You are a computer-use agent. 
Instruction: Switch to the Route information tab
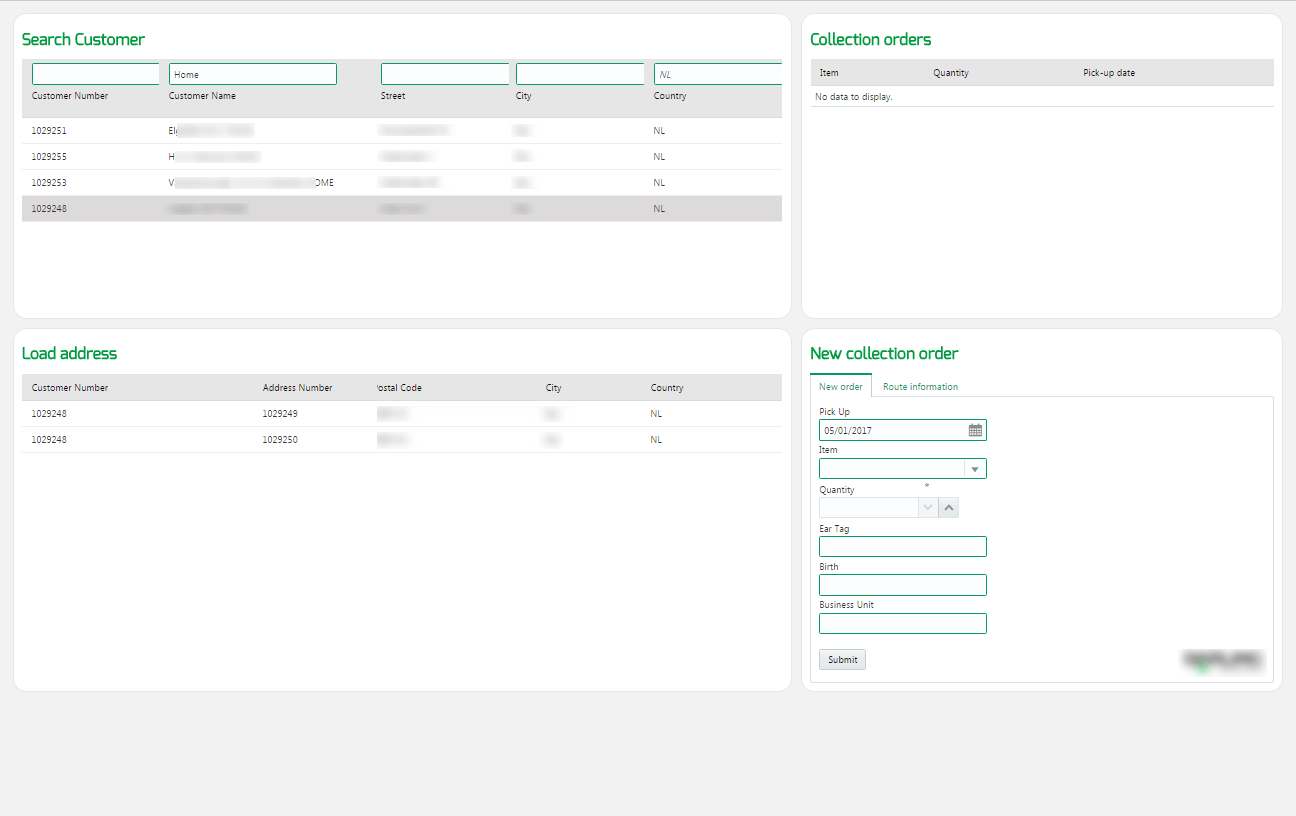[920, 387]
